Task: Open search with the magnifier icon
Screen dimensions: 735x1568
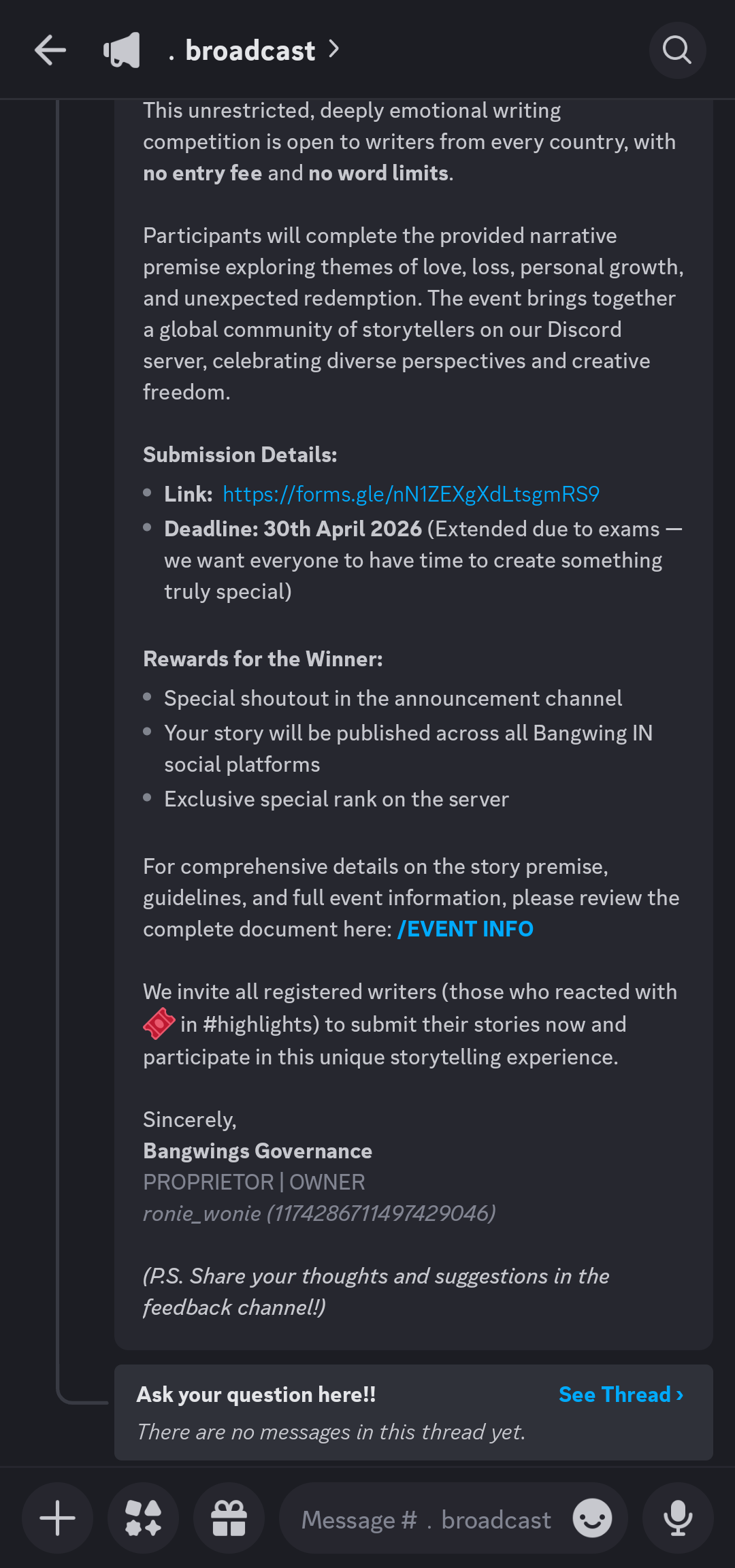Action: [676, 50]
